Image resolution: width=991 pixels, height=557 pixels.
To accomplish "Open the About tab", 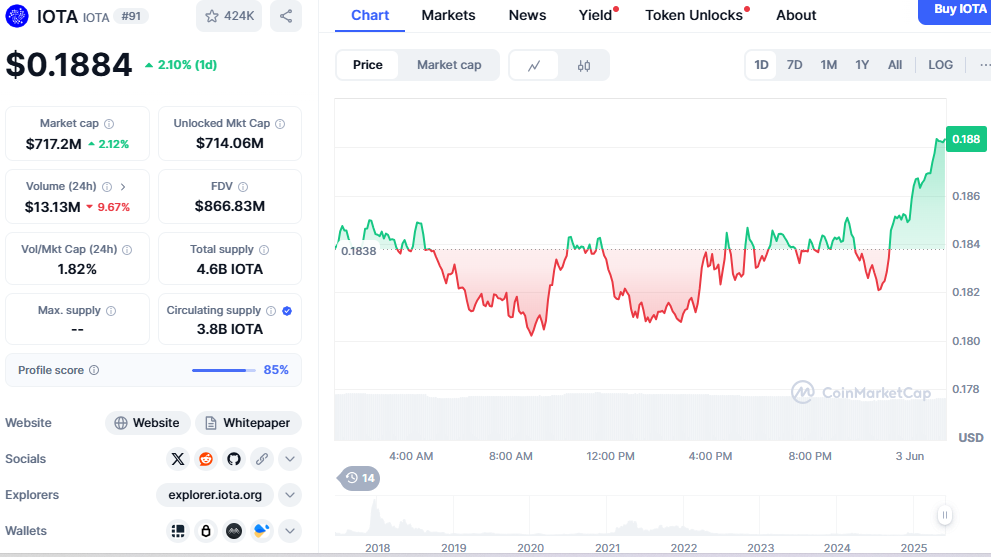I will 796,15.
